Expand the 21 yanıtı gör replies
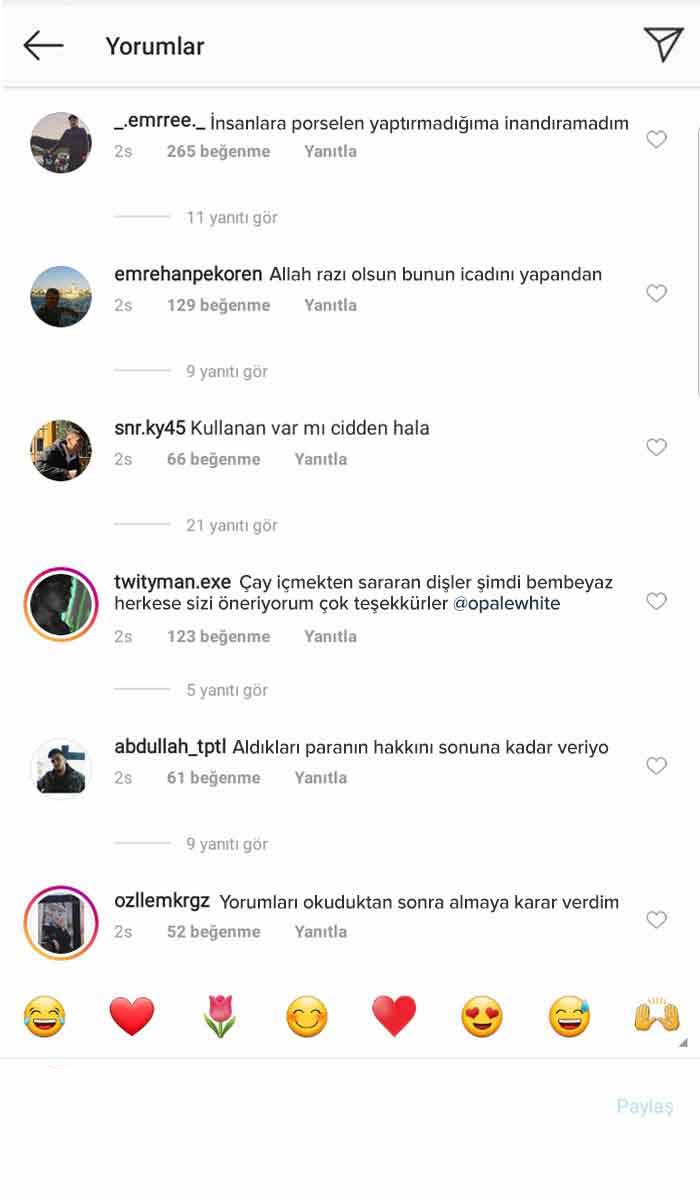The height and width of the screenshot is (1200, 700). tap(231, 525)
